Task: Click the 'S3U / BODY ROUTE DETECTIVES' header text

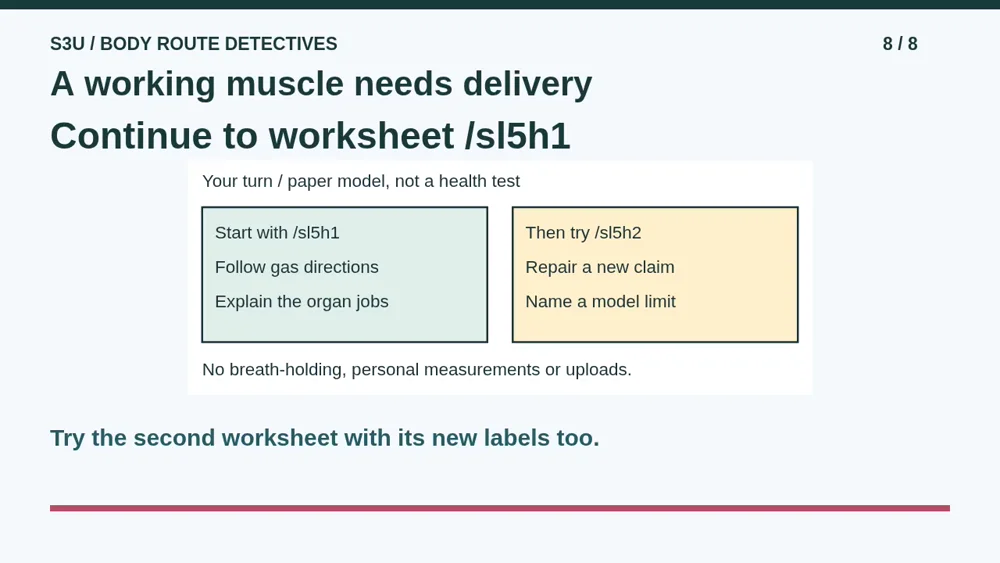Action: point(193,43)
